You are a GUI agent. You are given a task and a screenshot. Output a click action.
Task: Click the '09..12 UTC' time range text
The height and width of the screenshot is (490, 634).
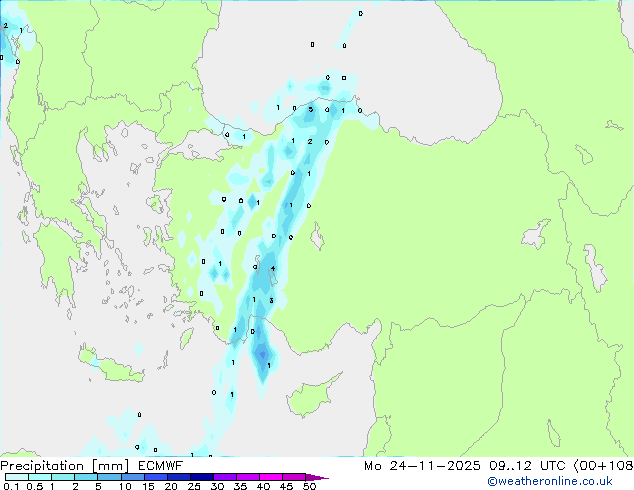(x=527, y=466)
